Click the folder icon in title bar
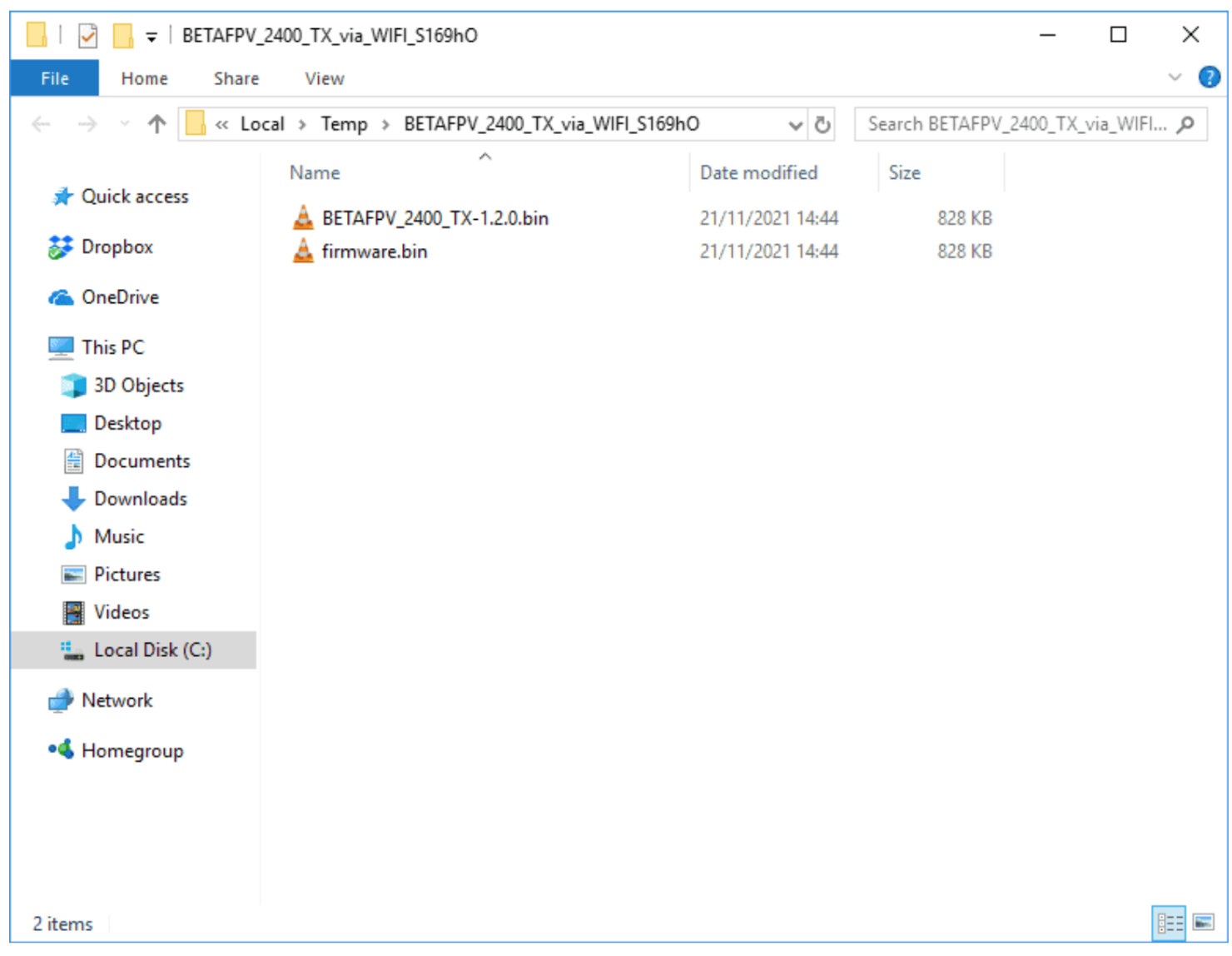The width and height of the screenshot is (1232, 956). coord(37,35)
